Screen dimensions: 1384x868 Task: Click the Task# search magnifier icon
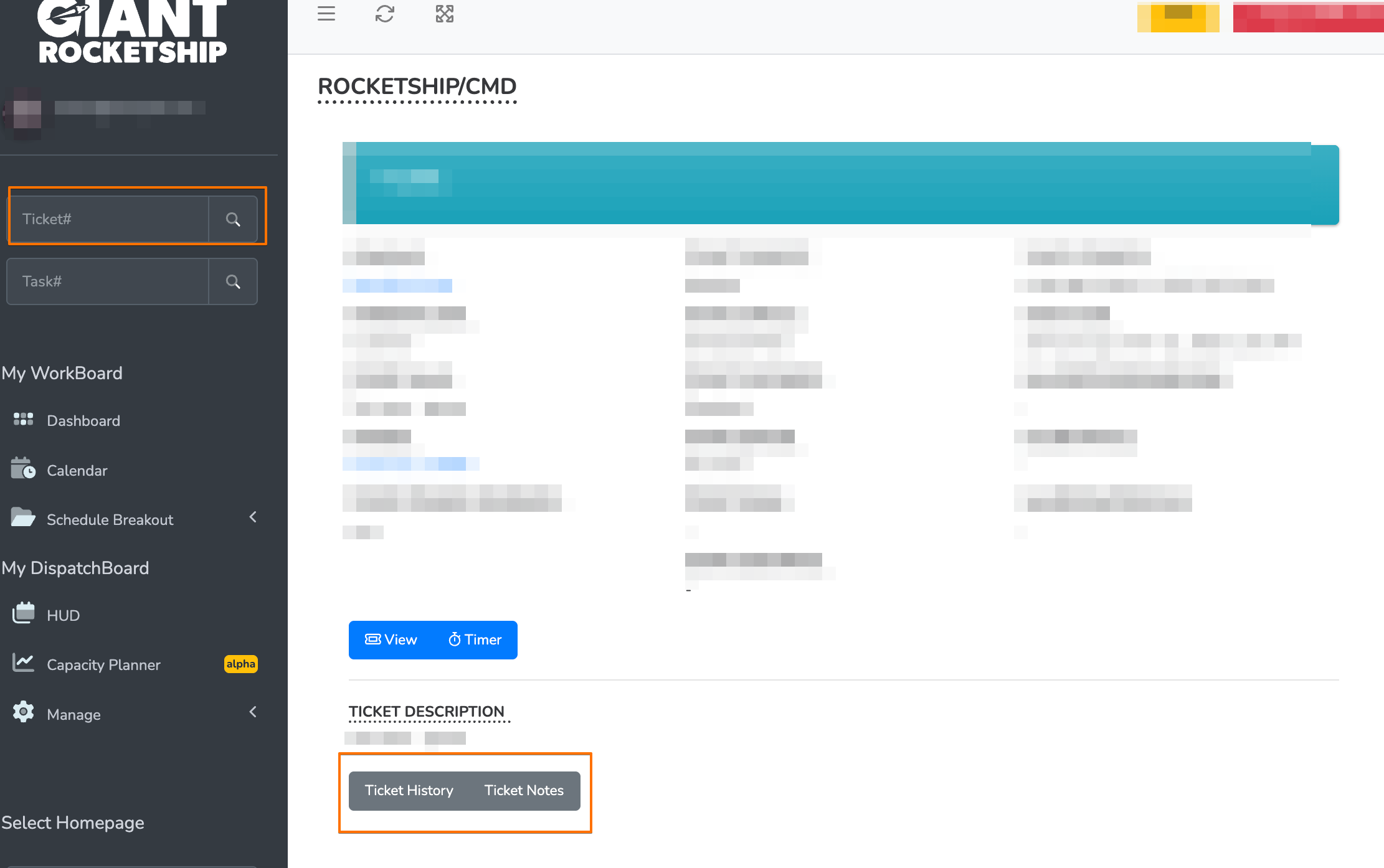point(233,281)
